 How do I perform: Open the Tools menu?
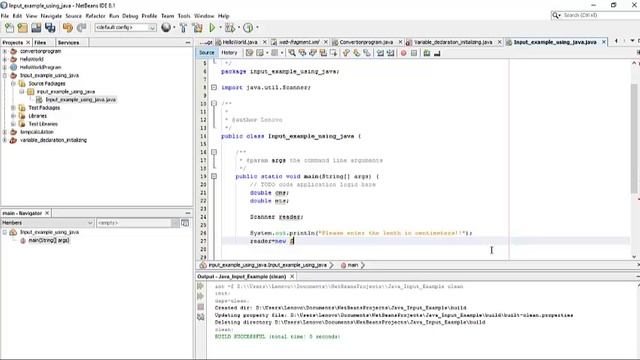(184, 16)
